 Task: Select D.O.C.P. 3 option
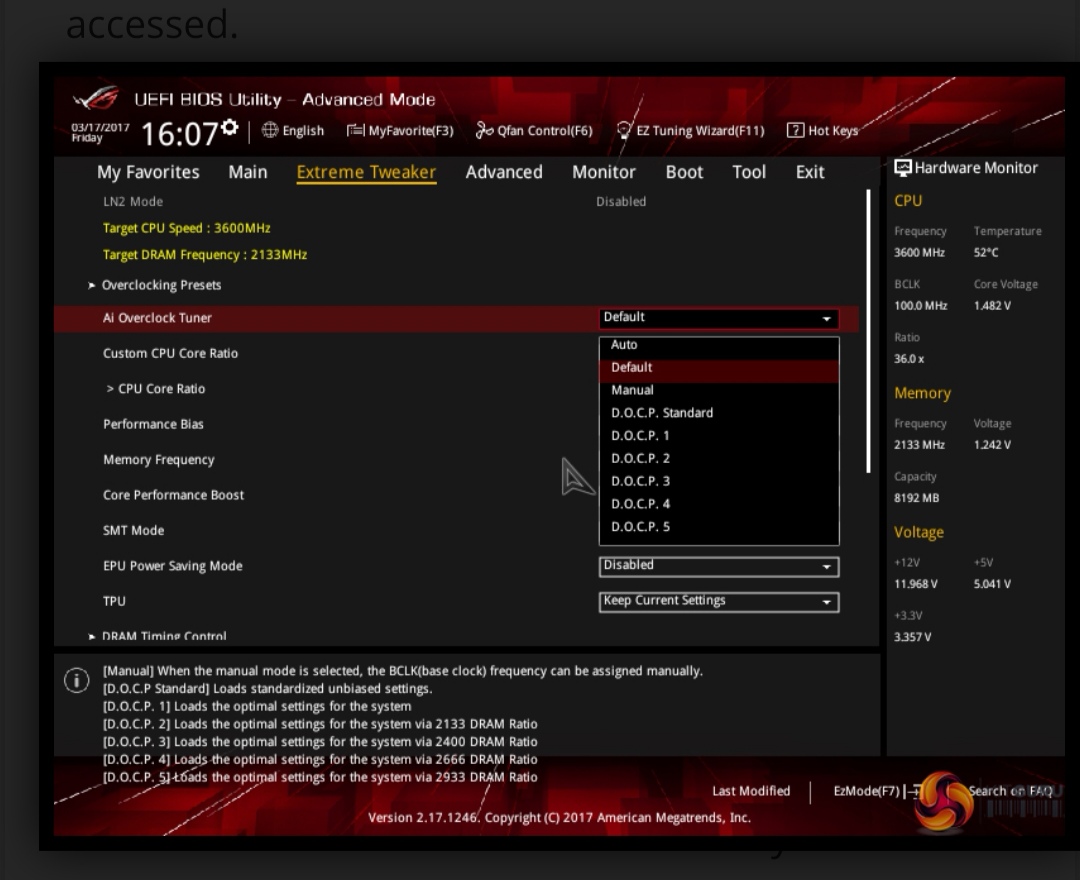(x=719, y=481)
